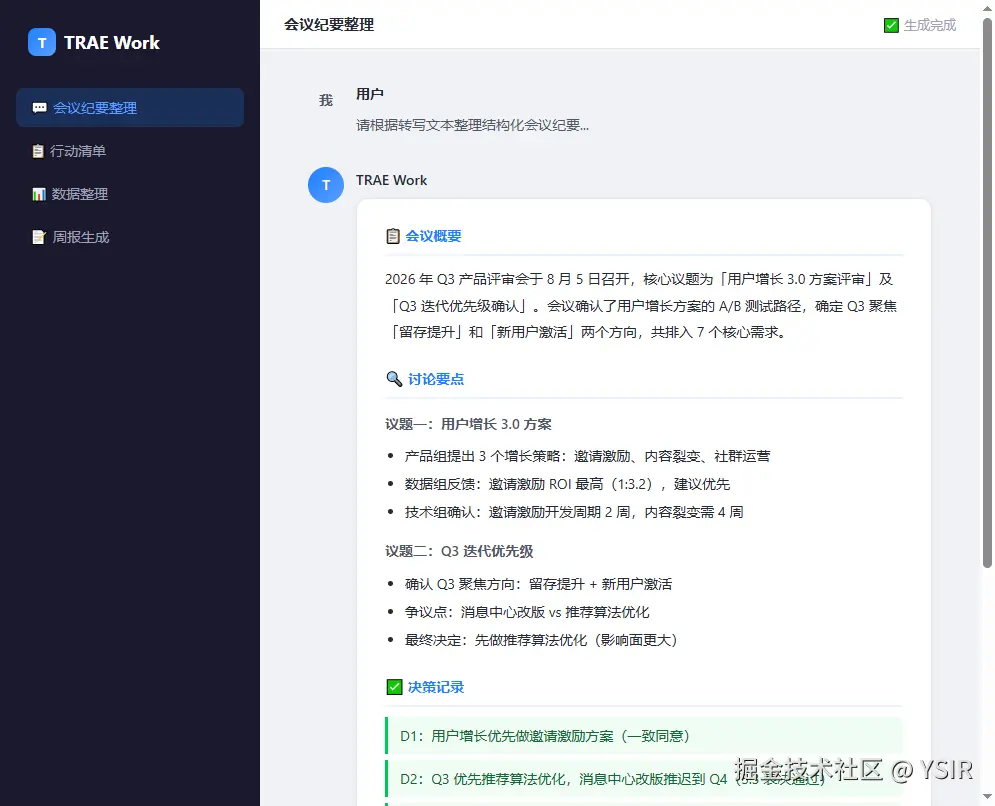
Task: Click the bullet starting with 技术组确认
Action: point(574,512)
